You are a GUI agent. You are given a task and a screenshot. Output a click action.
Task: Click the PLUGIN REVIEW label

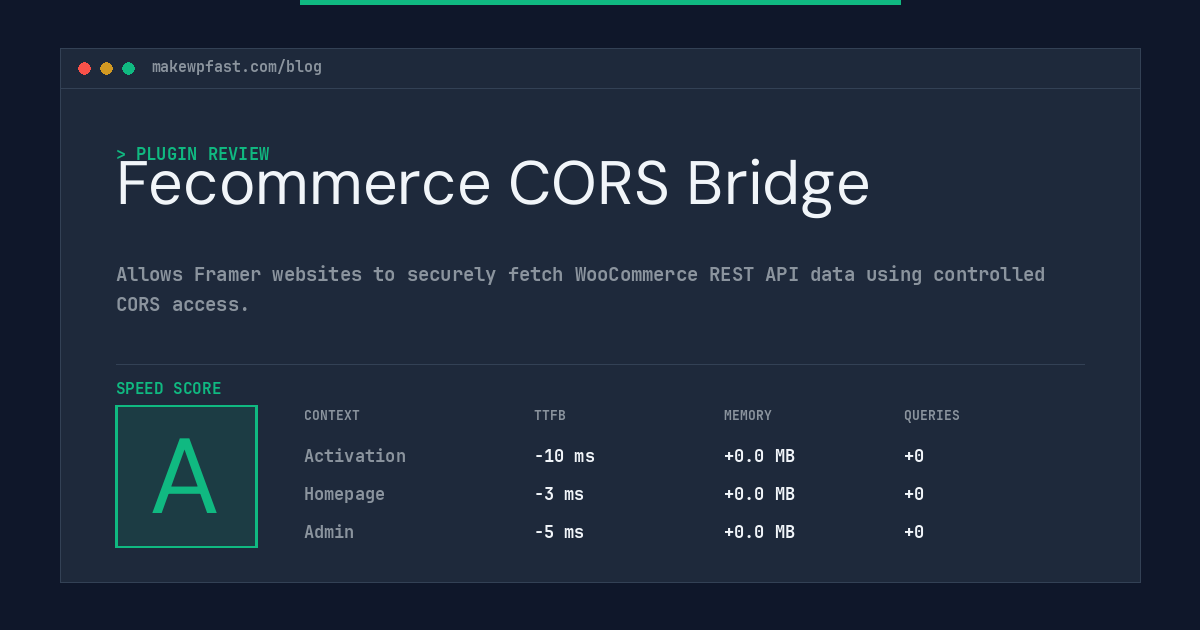click(x=193, y=154)
